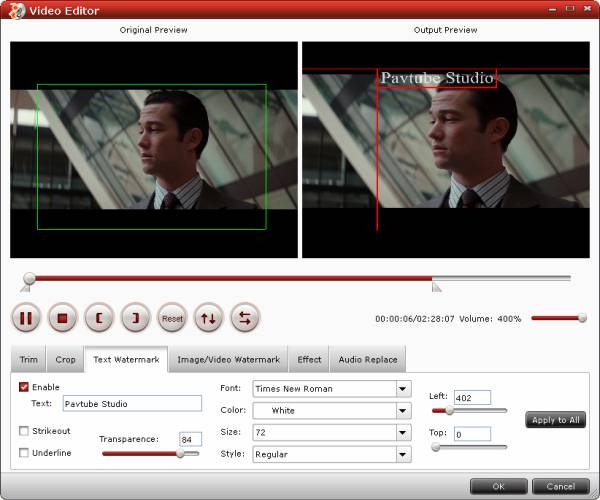Open the Audio Replace tab
Viewport: 600px width, 500px height.
point(368,359)
